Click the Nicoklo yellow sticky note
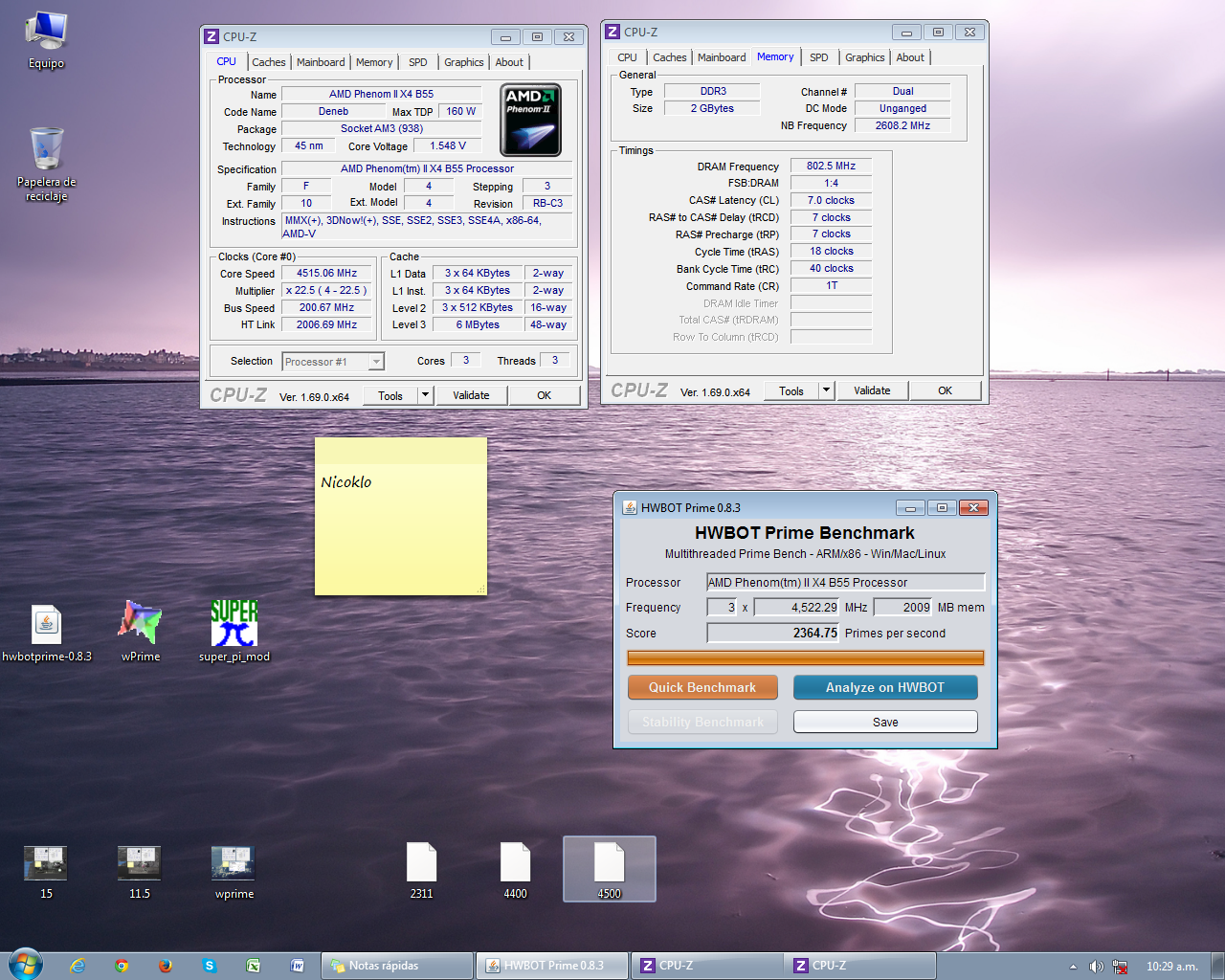Image resolution: width=1225 pixels, height=980 pixels. click(401, 517)
